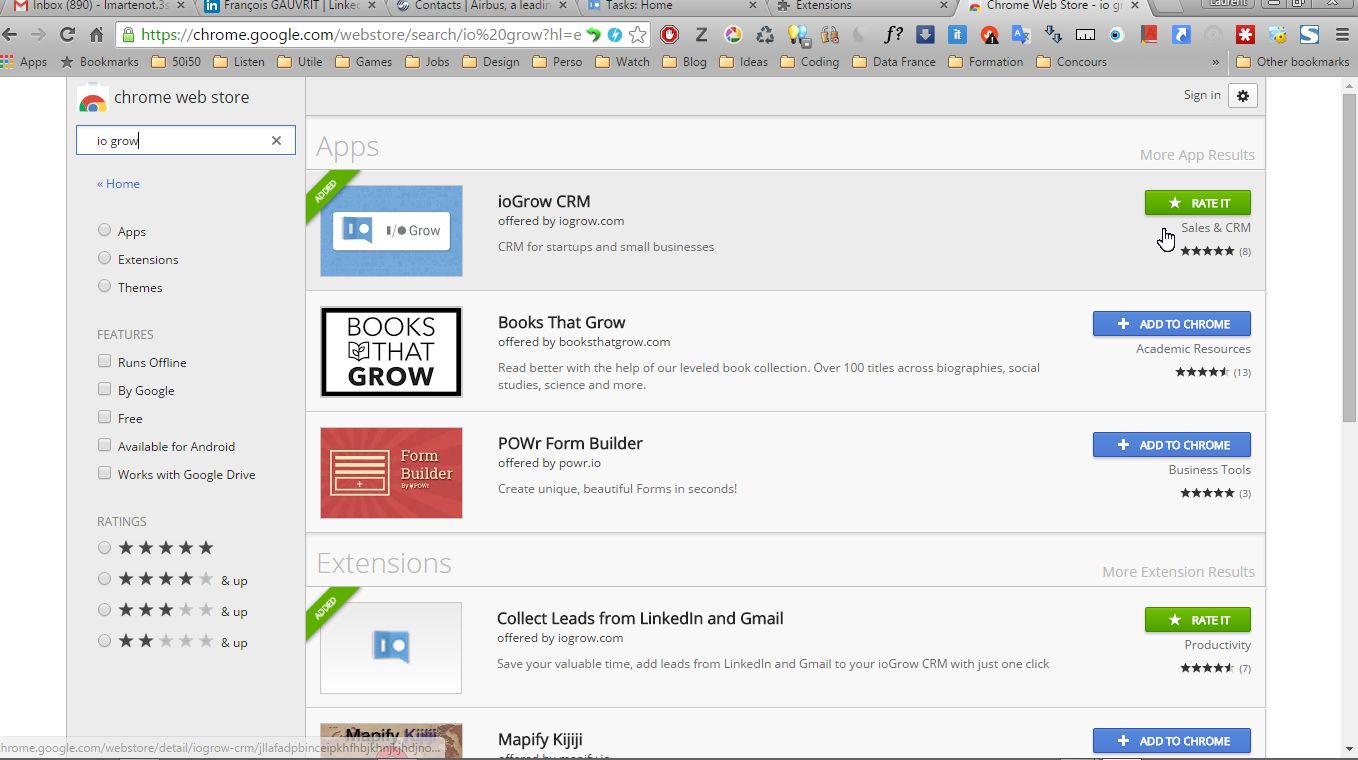Expand hidden bookmarks with the chevron
1358x760 pixels.
click(x=1216, y=62)
